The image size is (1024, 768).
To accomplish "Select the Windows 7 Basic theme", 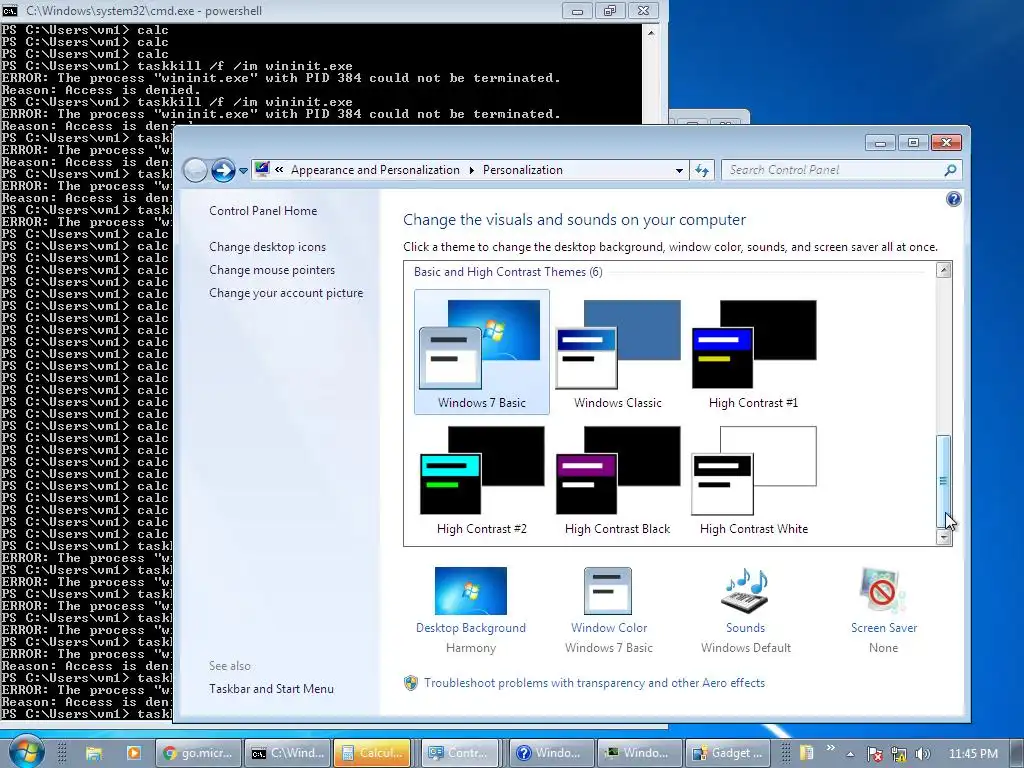I will (482, 353).
